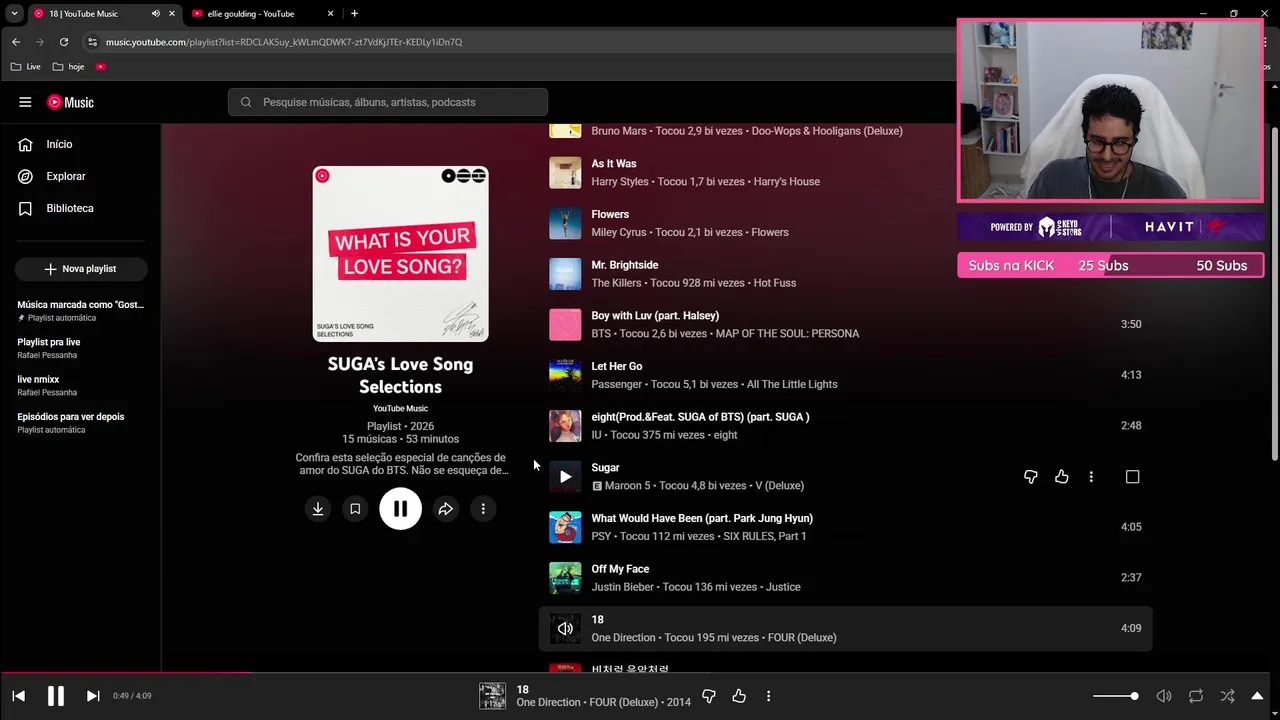
Task: Check the Sugar track select box
Action: (x=1132, y=477)
